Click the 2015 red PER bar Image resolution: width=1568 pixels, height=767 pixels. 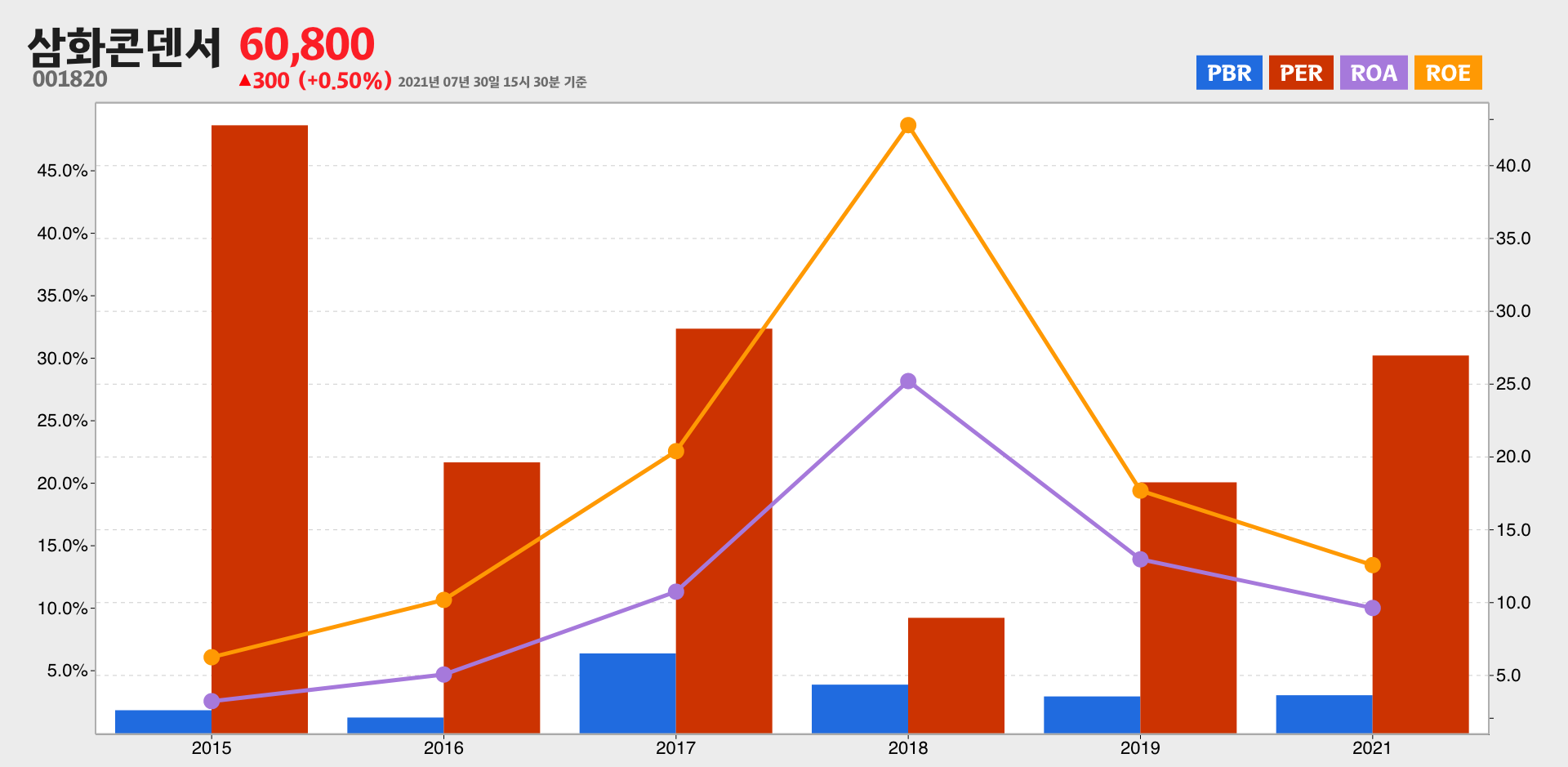tap(260, 429)
